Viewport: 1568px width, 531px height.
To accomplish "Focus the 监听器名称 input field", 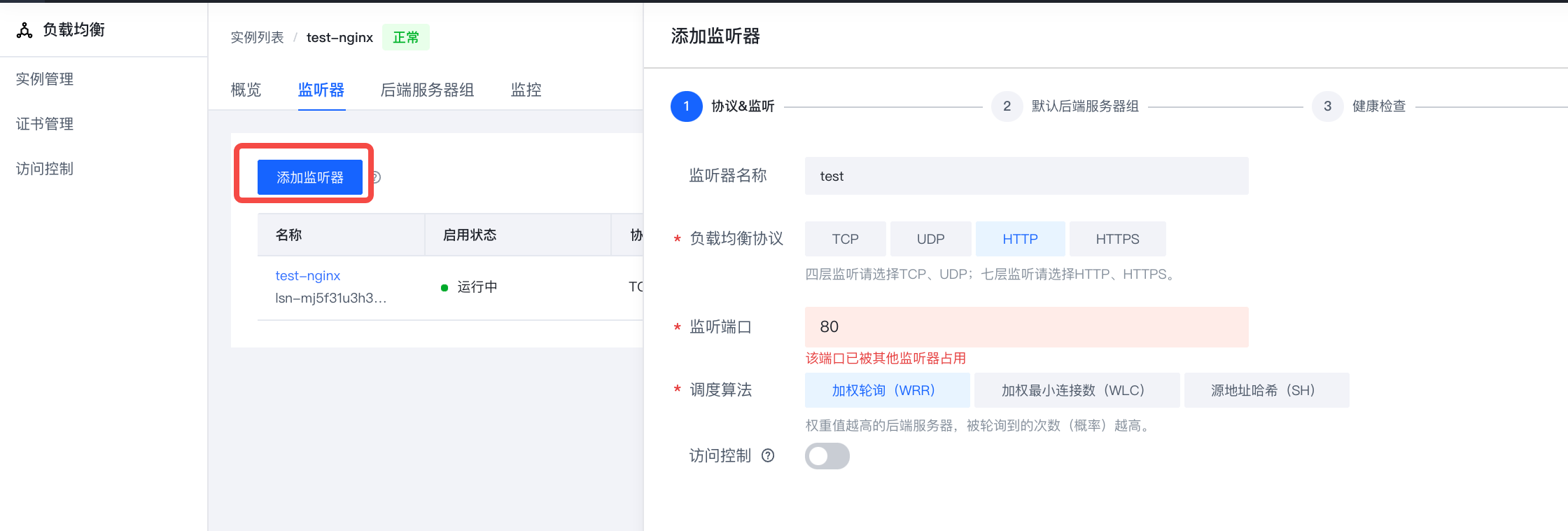I will [x=1026, y=176].
